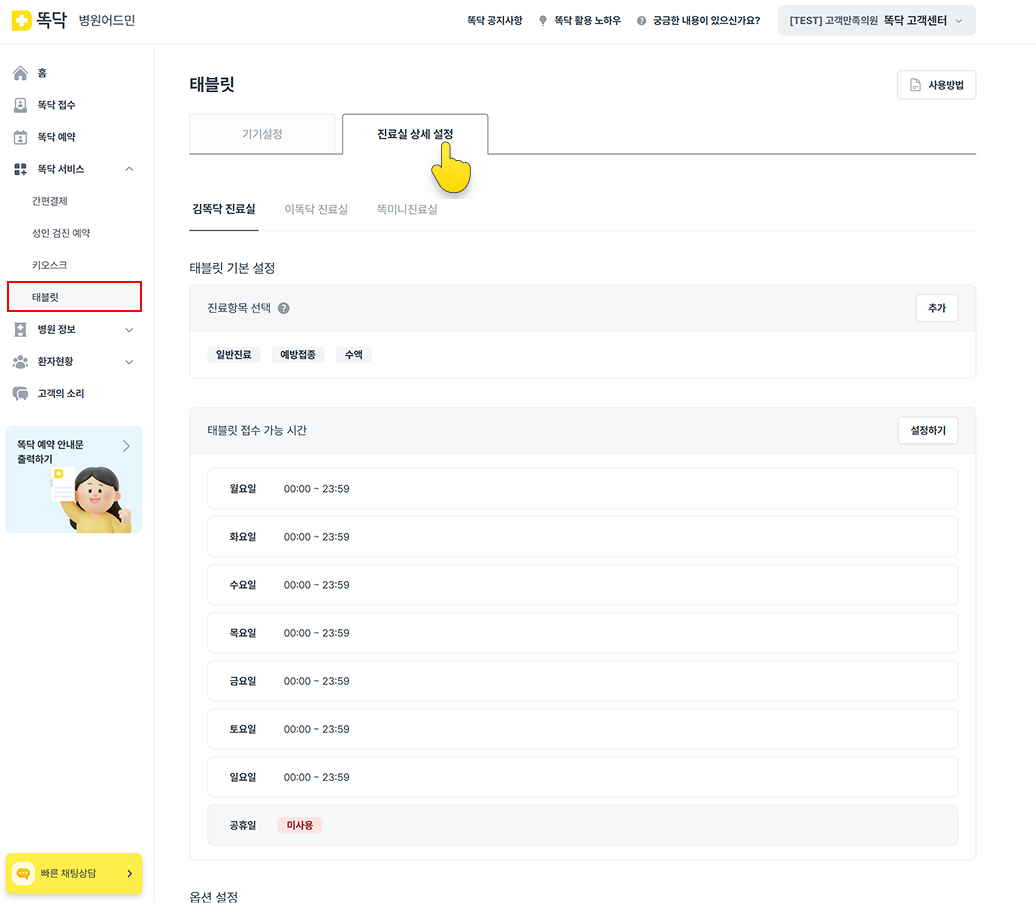Open 성인 검진 예약 in the sidebar
This screenshot has height=903, width=1036.
[x=61, y=233]
